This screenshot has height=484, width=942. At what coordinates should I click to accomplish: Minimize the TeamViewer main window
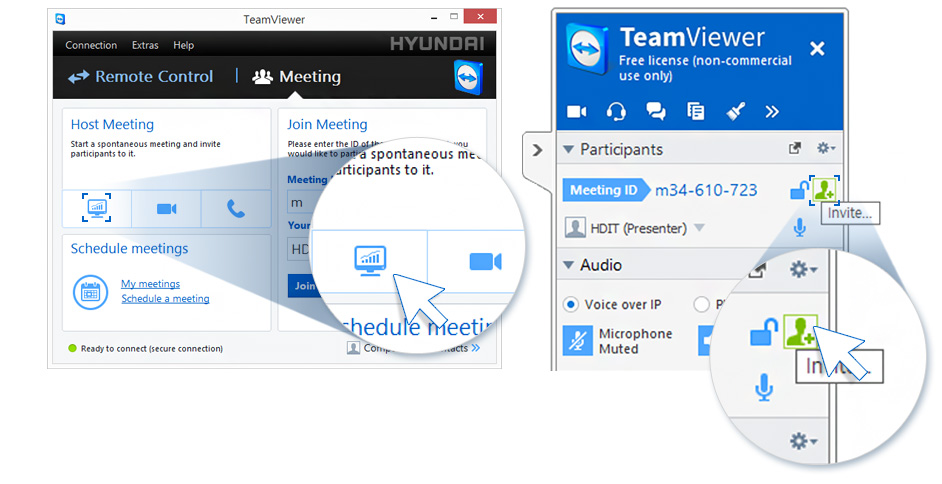(434, 17)
